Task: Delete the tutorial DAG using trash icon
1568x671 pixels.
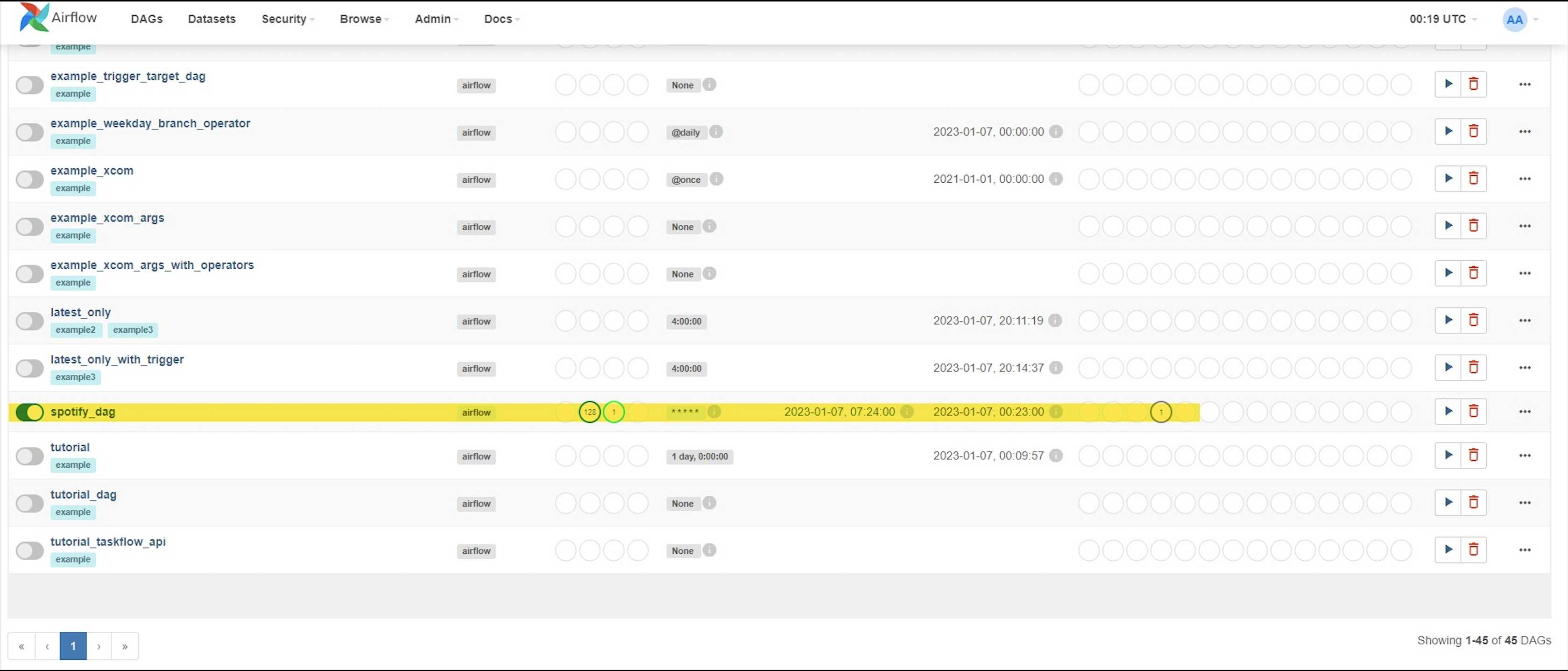Action: [1473, 455]
